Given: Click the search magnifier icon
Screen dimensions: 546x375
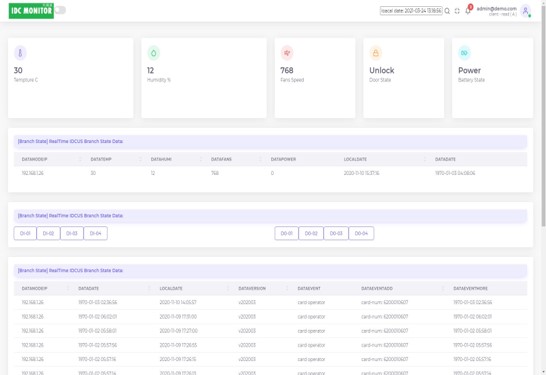Looking at the screenshot, I should point(447,11).
